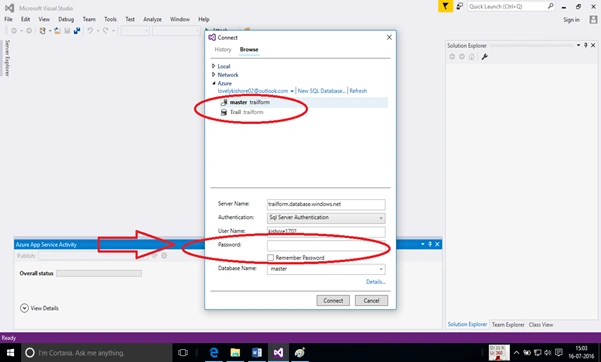This screenshot has width=601, height=362.
Task: Click the send feedback icon
Action: [460, 7]
